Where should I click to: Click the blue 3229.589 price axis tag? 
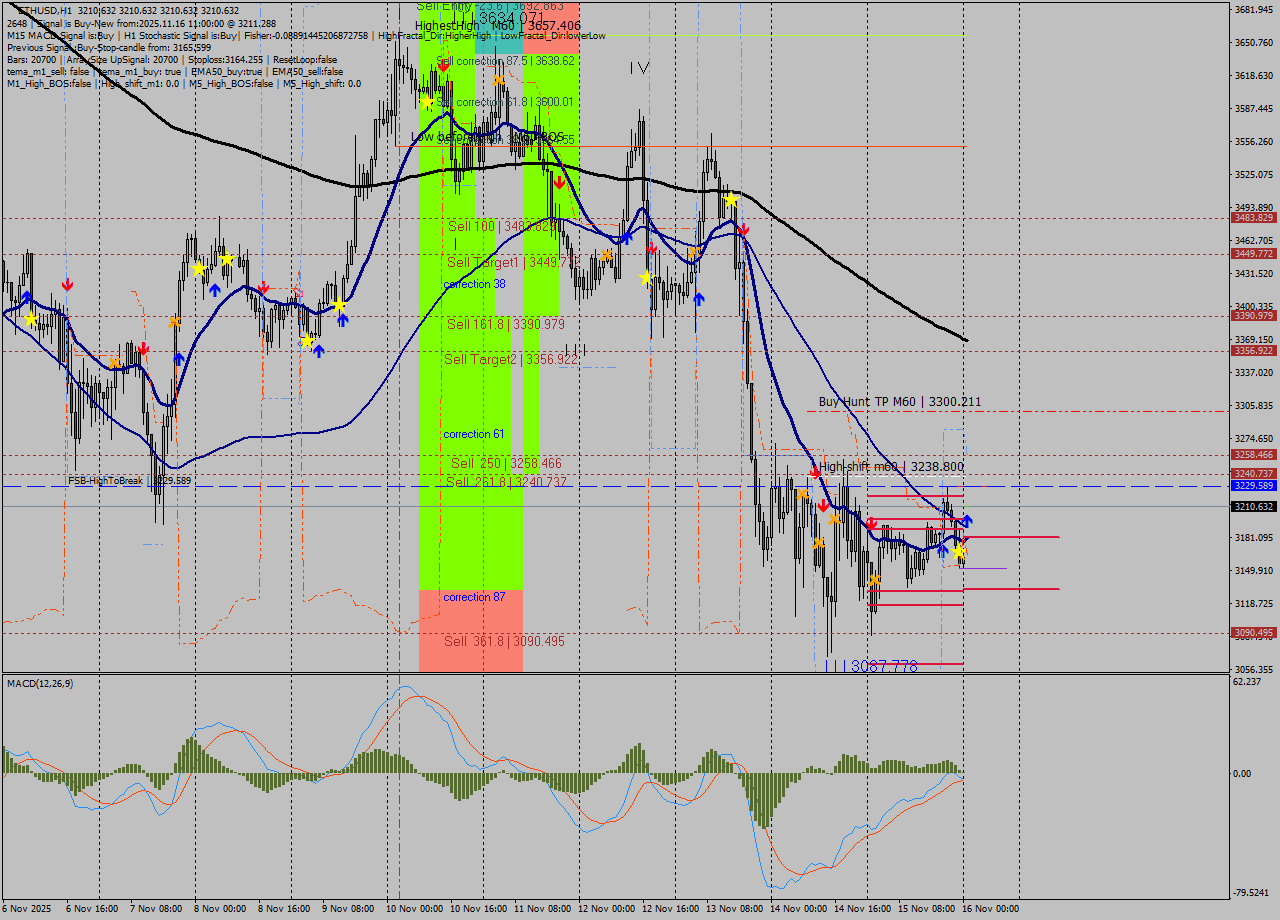tap(1253, 486)
